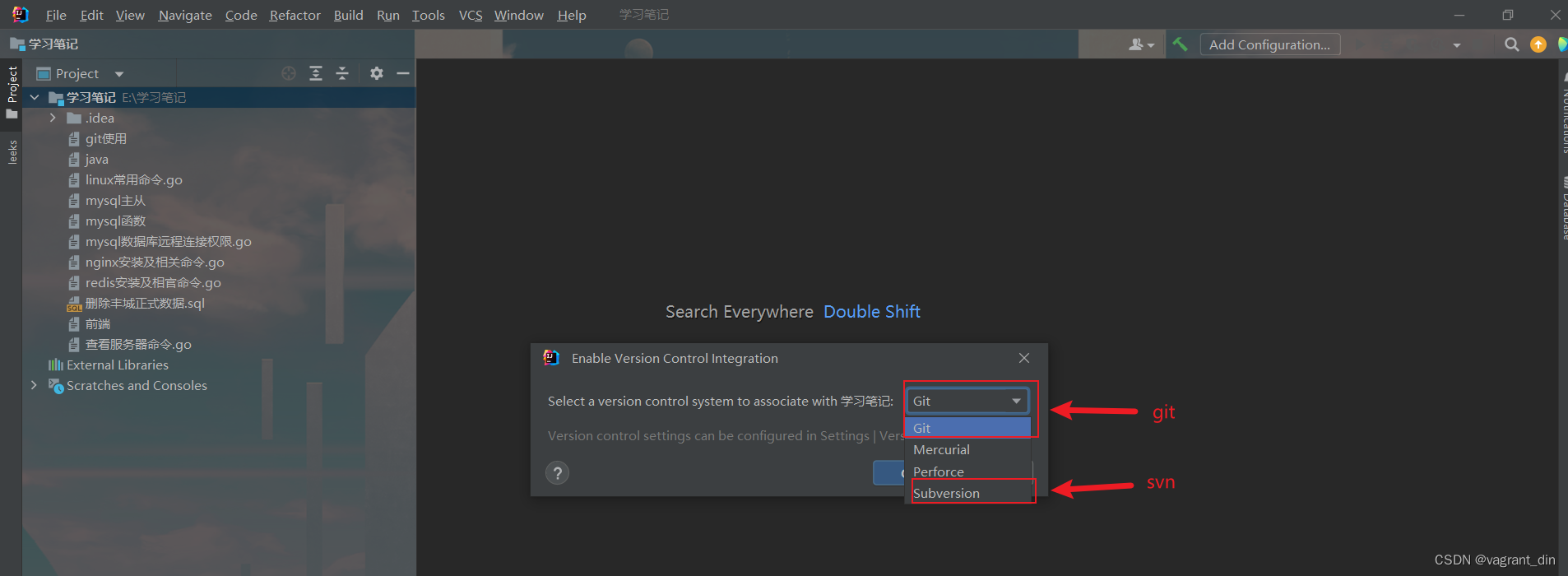Select redis安装及相官命令.go file
Viewport: 1568px width, 576px height.
(x=153, y=282)
